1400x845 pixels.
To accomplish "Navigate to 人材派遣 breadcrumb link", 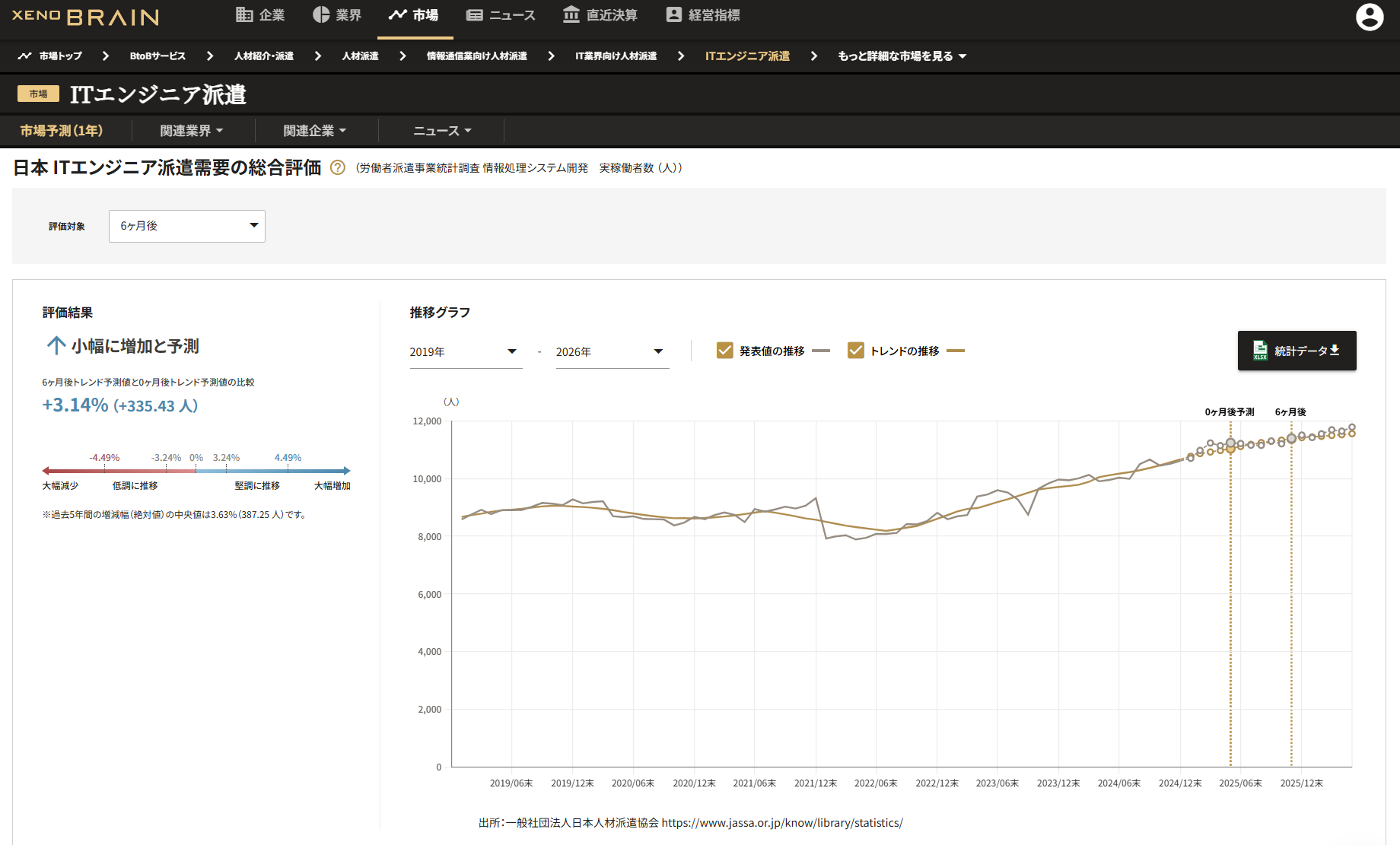I will pyautogui.click(x=359, y=56).
